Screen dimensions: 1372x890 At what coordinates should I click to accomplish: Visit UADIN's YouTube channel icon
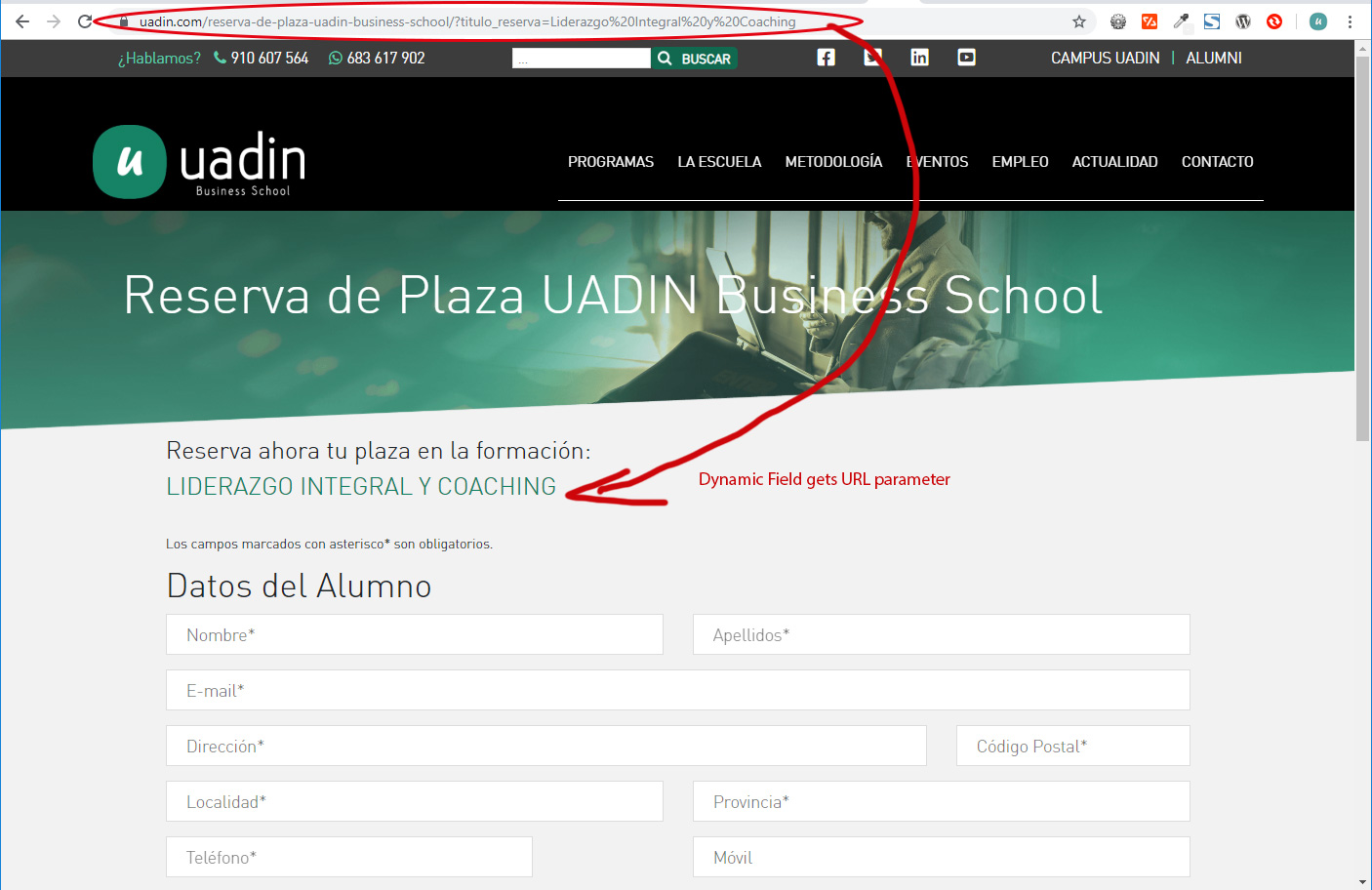coord(967,58)
